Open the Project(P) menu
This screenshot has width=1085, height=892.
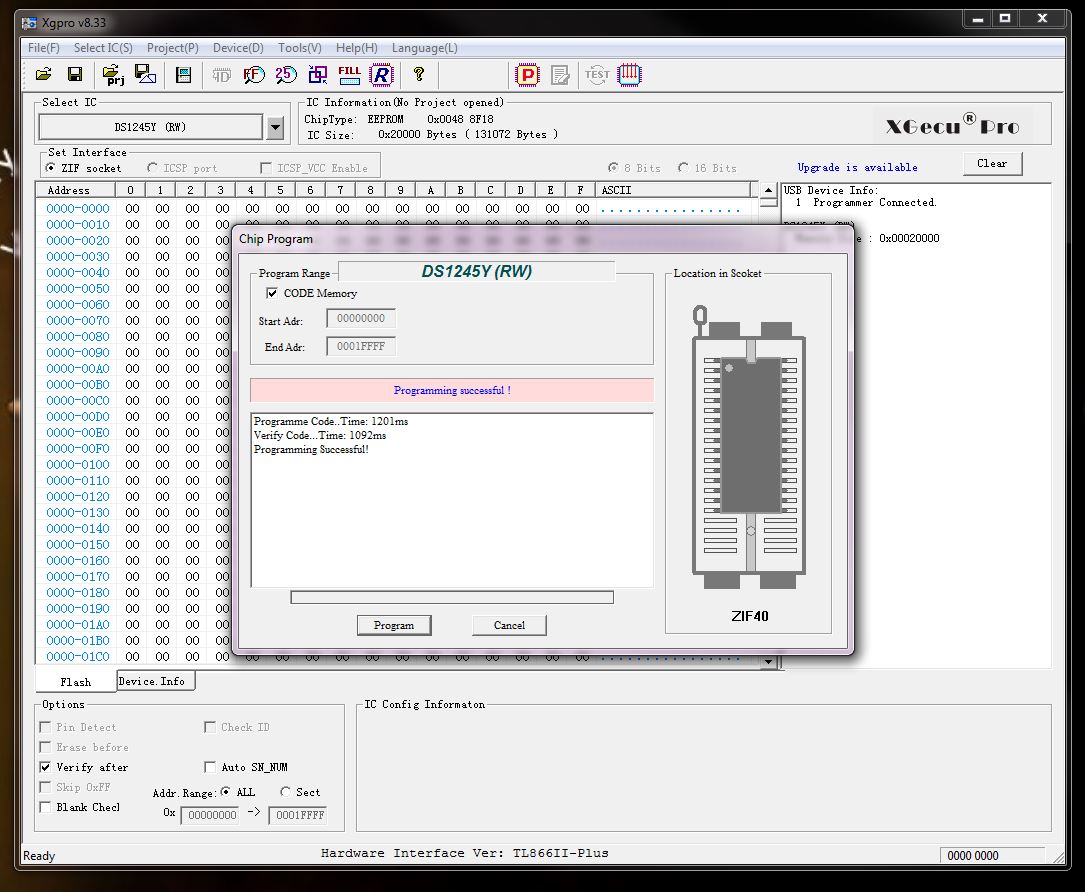coord(172,48)
